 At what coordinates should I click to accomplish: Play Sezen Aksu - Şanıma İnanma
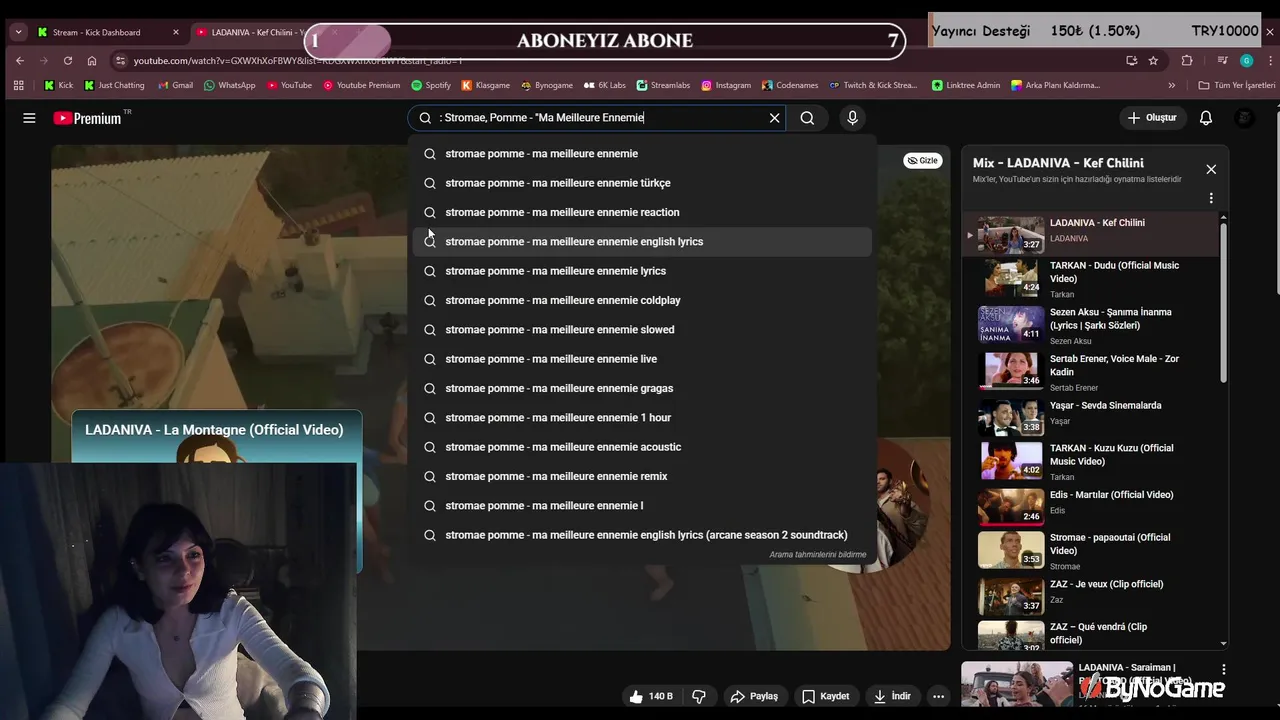coord(1090,326)
